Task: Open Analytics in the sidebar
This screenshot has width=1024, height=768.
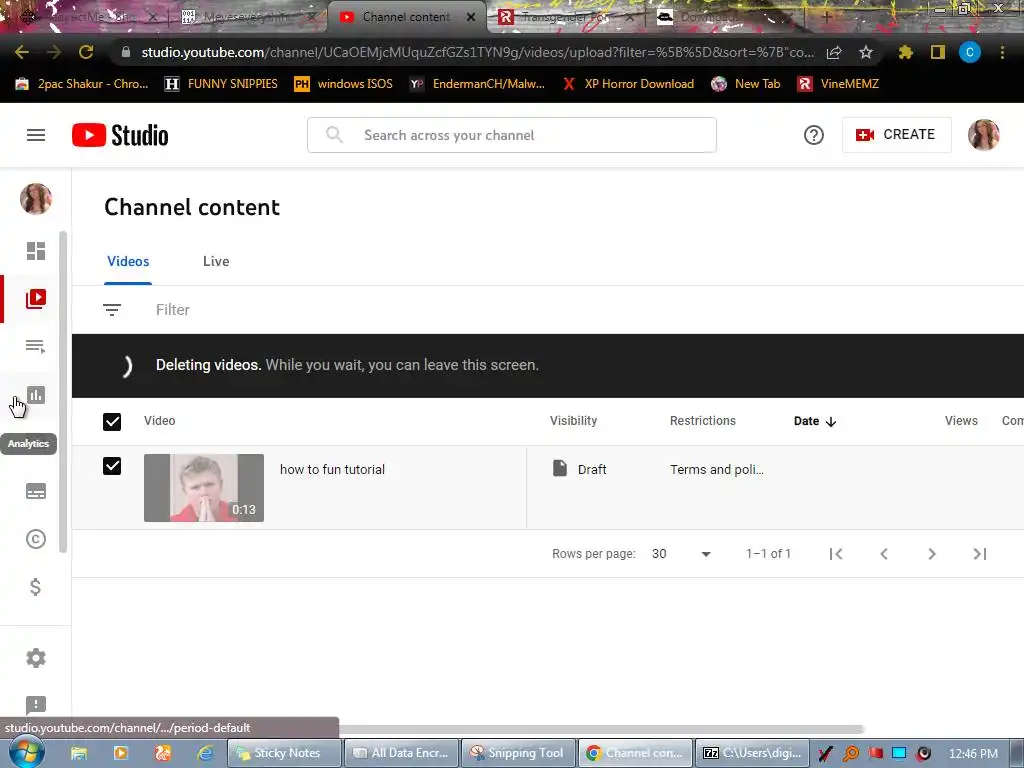Action: tap(36, 395)
